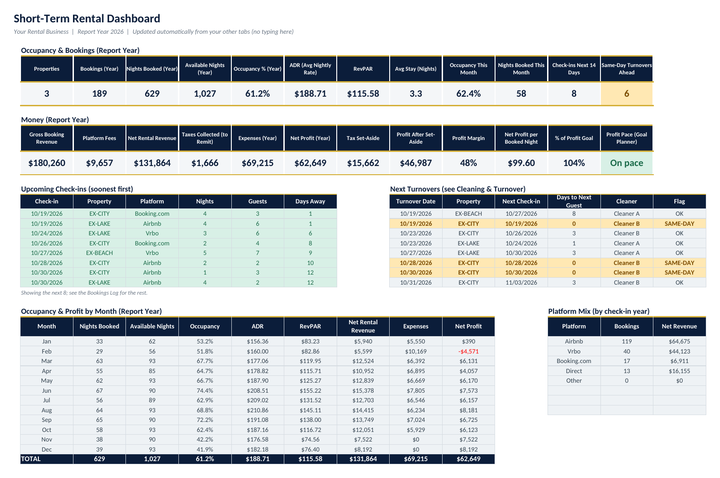
Task: Click EX-BEACH in the 10/19/2026 turnover row
Action: pyautogui.click(x=468, y=214)
